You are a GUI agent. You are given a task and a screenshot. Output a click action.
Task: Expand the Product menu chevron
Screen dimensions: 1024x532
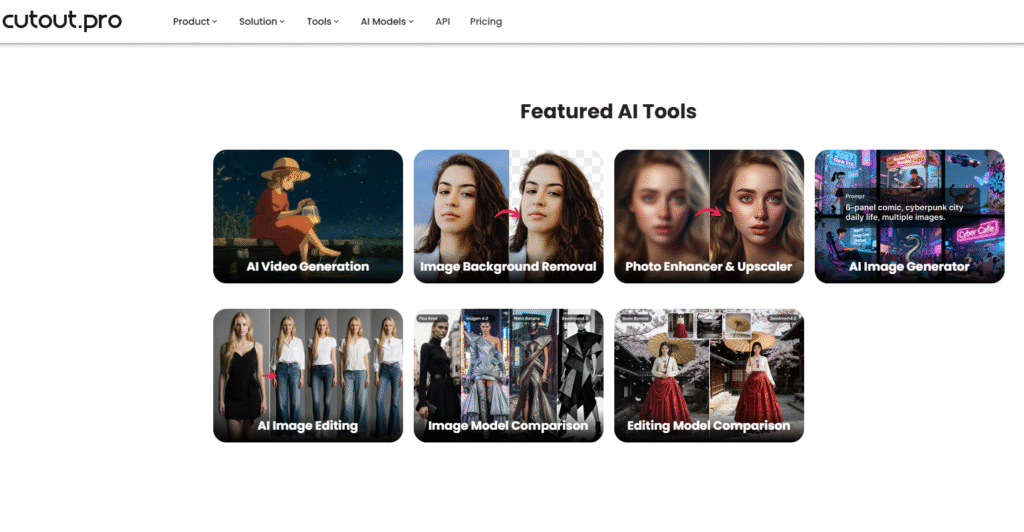215,22
